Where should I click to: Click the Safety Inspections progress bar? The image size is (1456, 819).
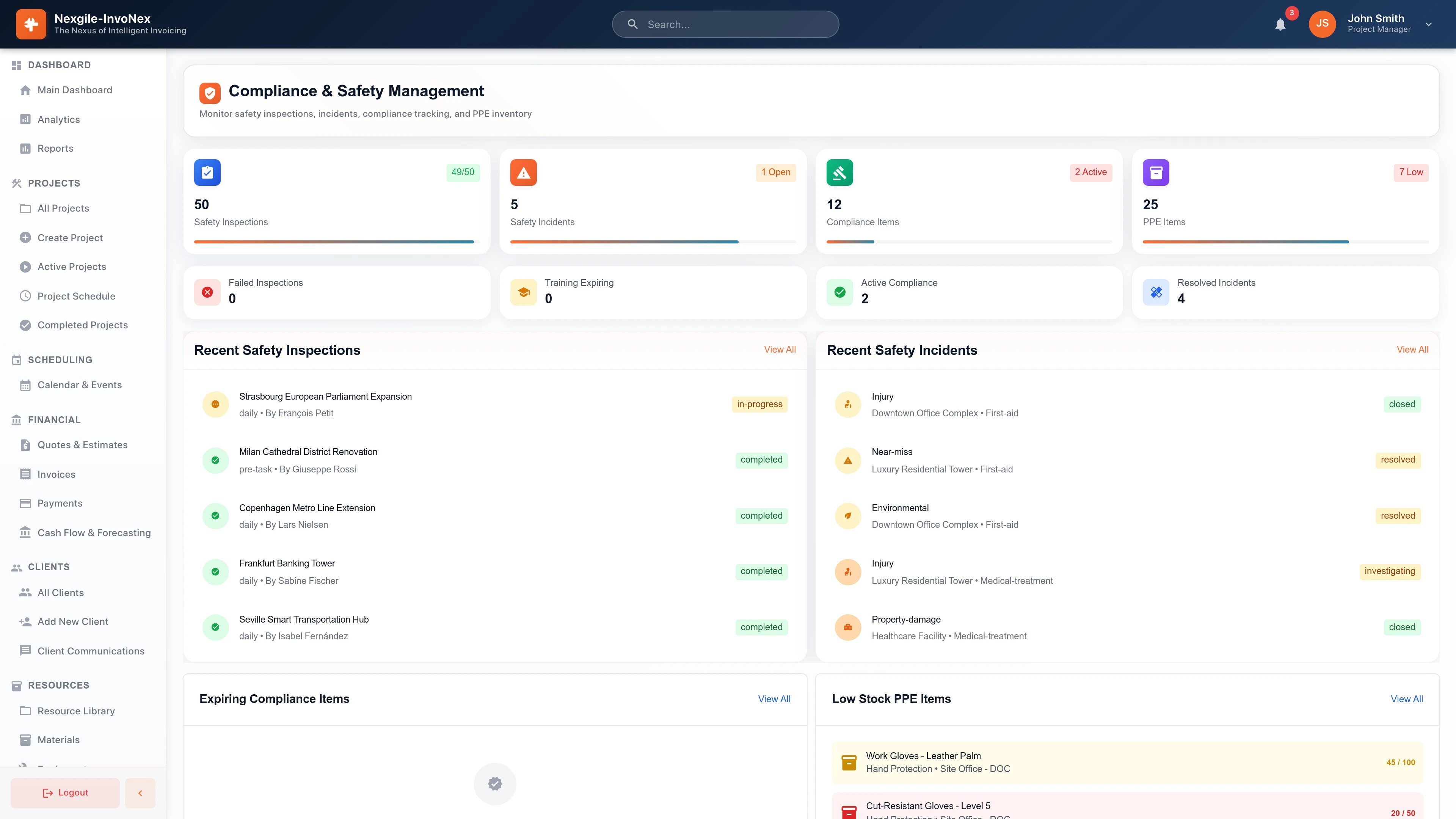[334, 242]
